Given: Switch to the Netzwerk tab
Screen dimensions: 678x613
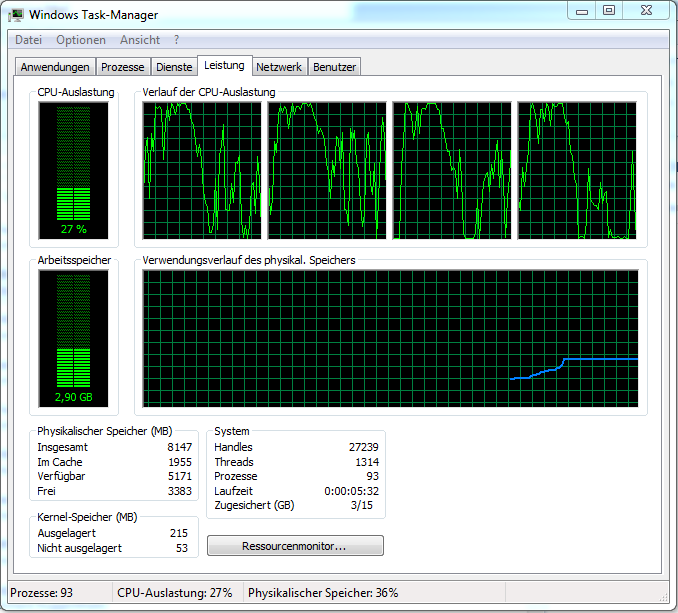Looking at the screenshot, I should [279, 67].
